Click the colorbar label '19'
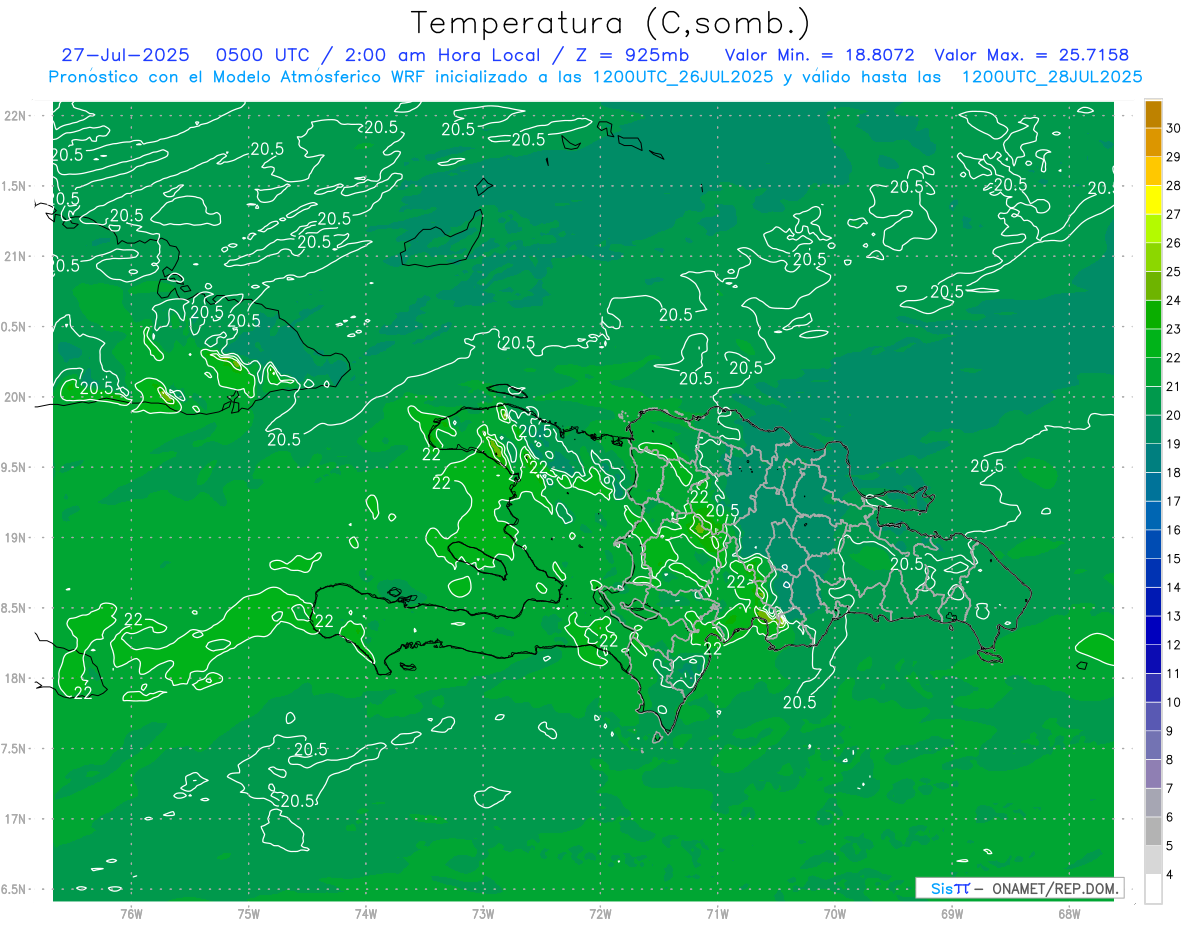The width and height of the screenshot is (1200, 927). tap(1174, 444)
